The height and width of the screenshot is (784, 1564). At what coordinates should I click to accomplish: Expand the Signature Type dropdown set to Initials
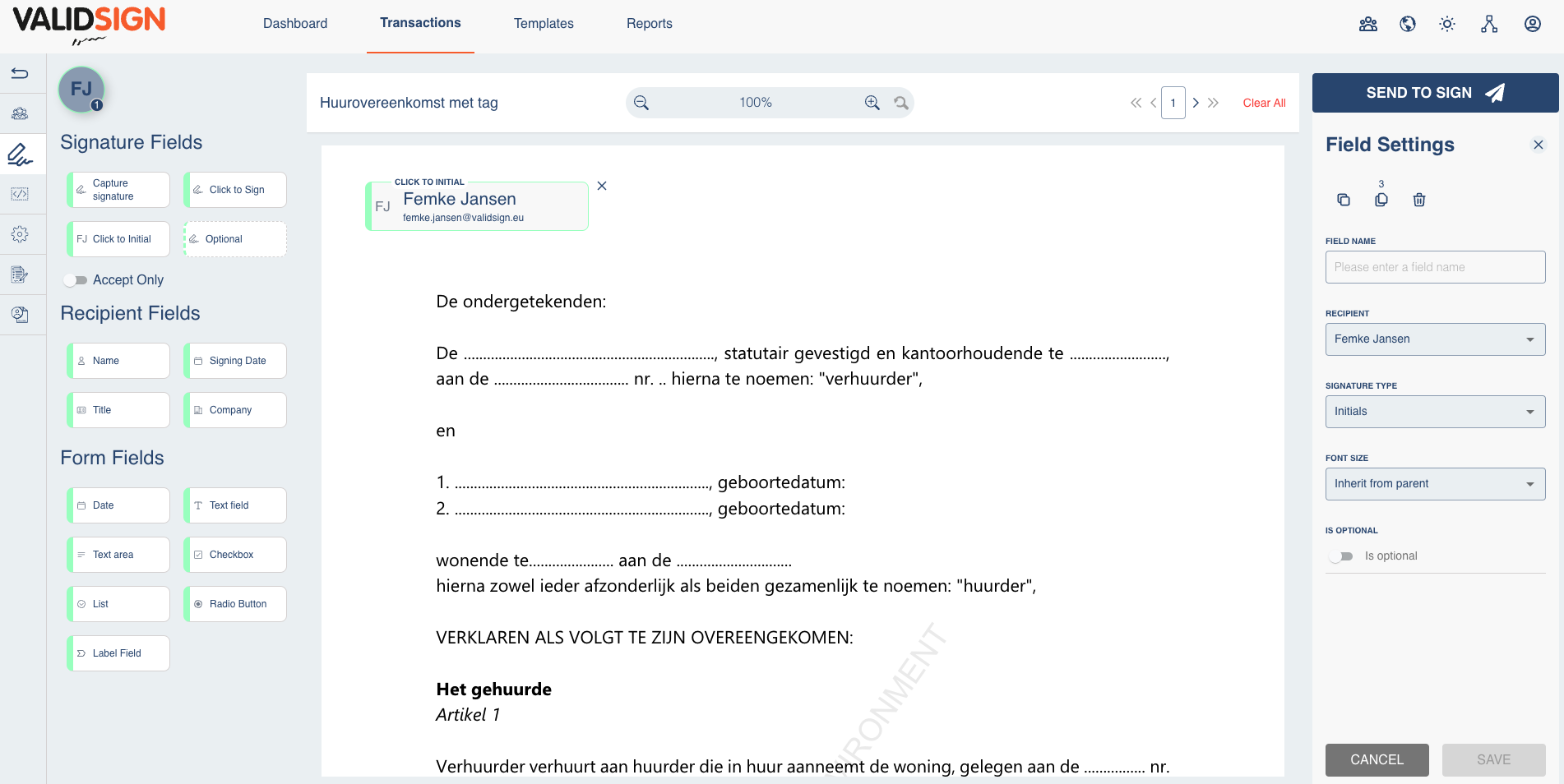pyautogui.click(x=1435, y=411)
